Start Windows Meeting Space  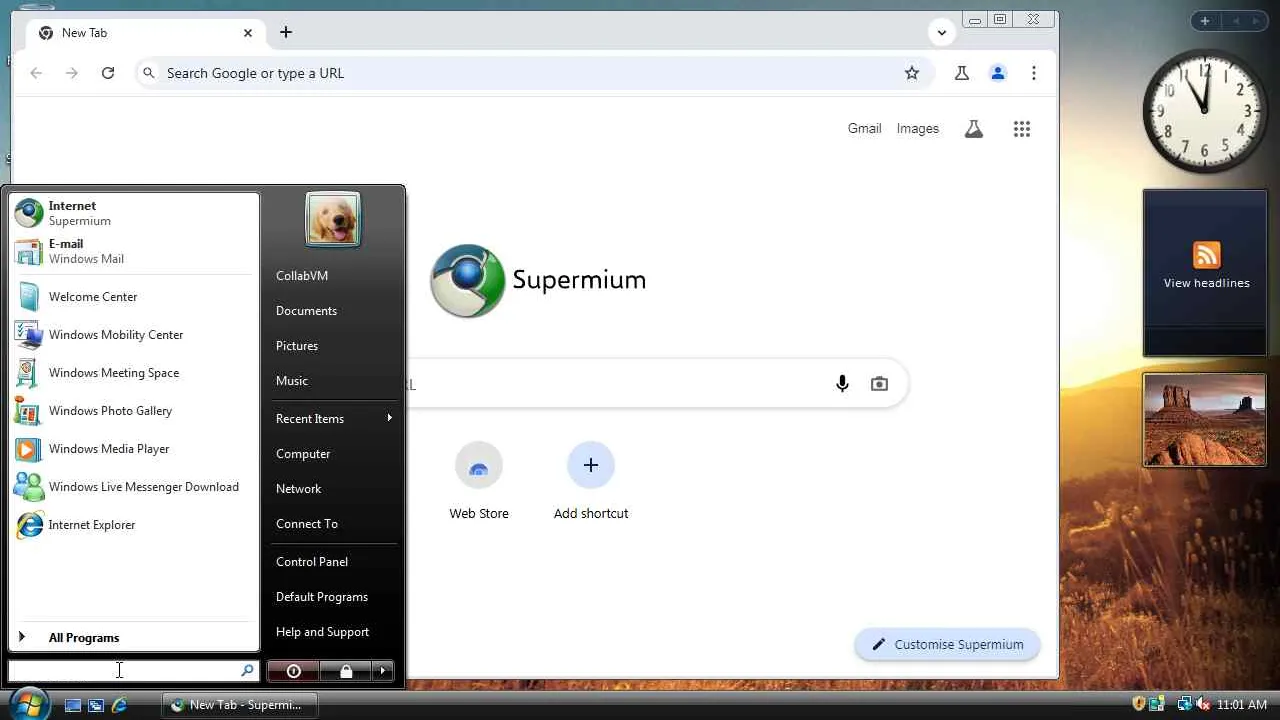[134, 373]
